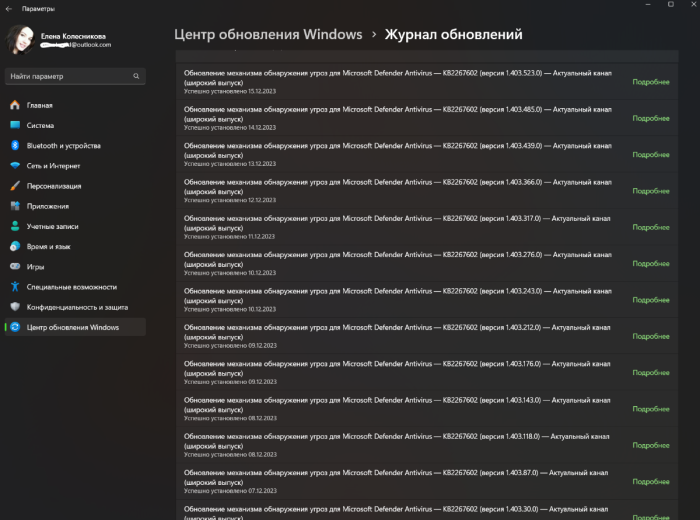Maximize the Параметры window
This screenshot has height=520, width=700.
click(x=671, y=4)
